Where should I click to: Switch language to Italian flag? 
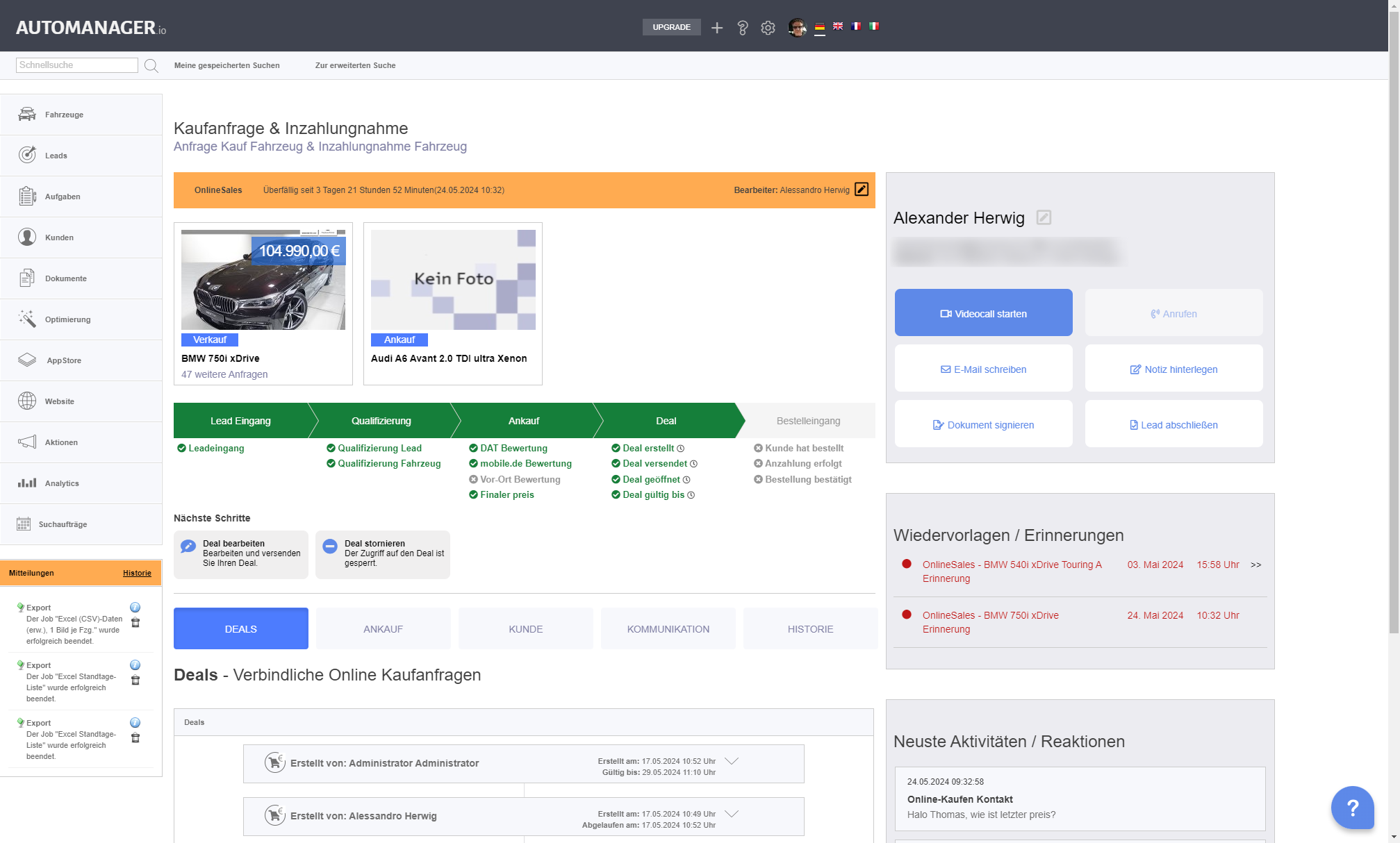874,26
